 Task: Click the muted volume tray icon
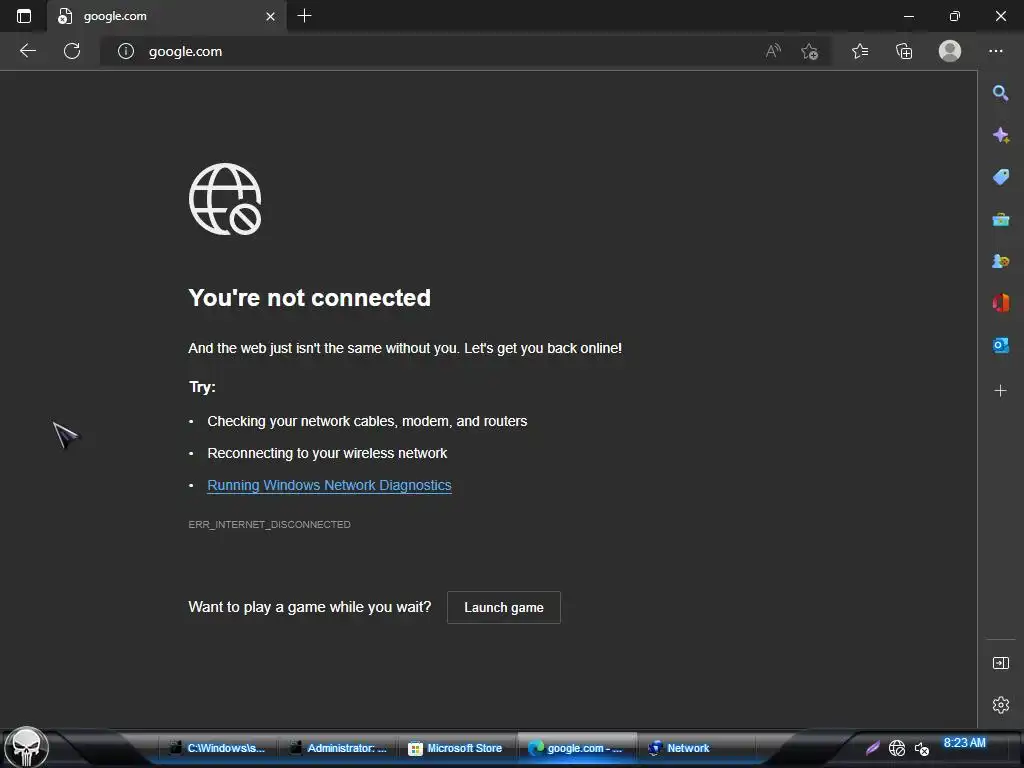[x=921, y=748]
